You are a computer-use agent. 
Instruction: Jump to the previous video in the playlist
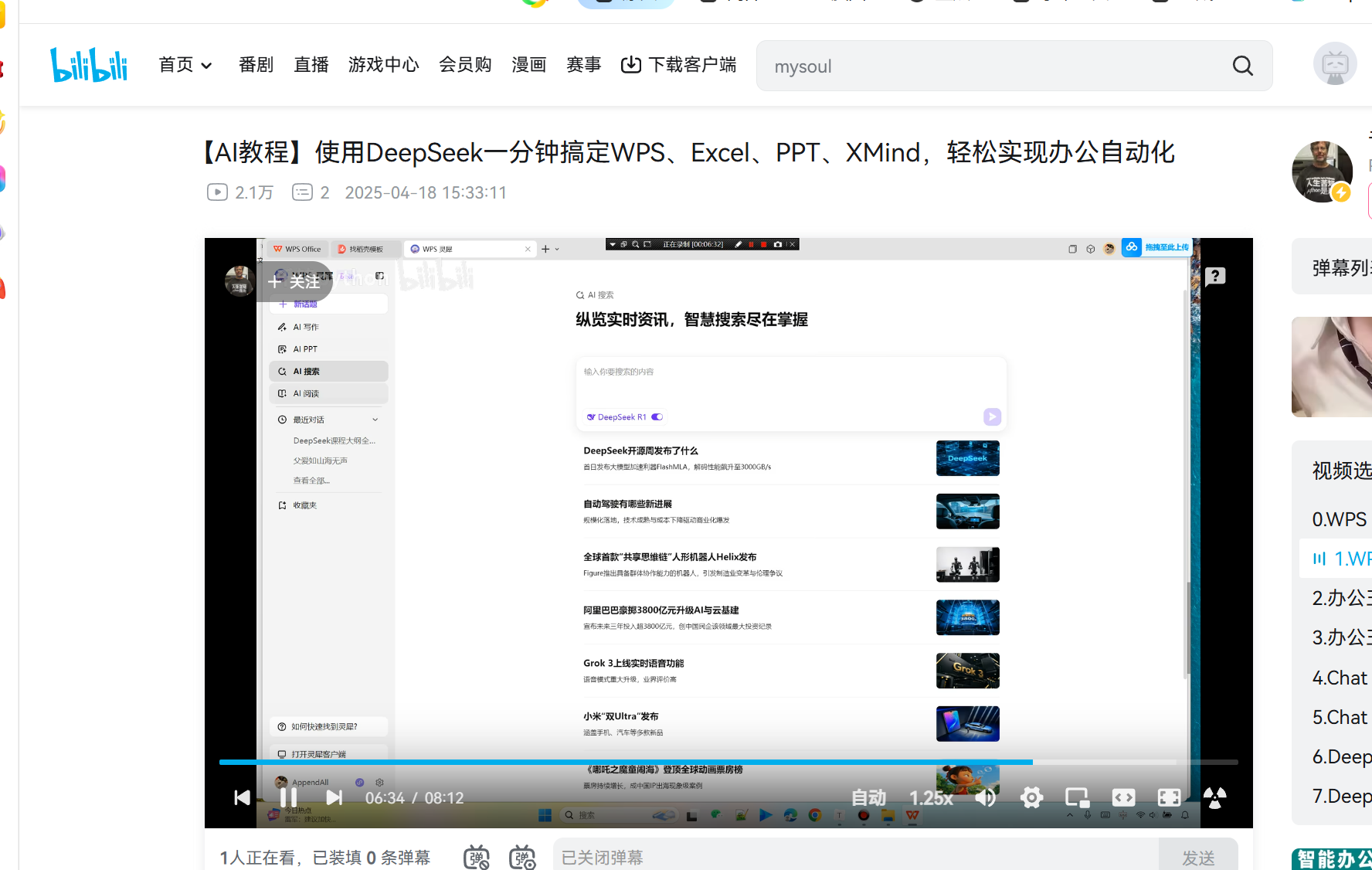242,797
